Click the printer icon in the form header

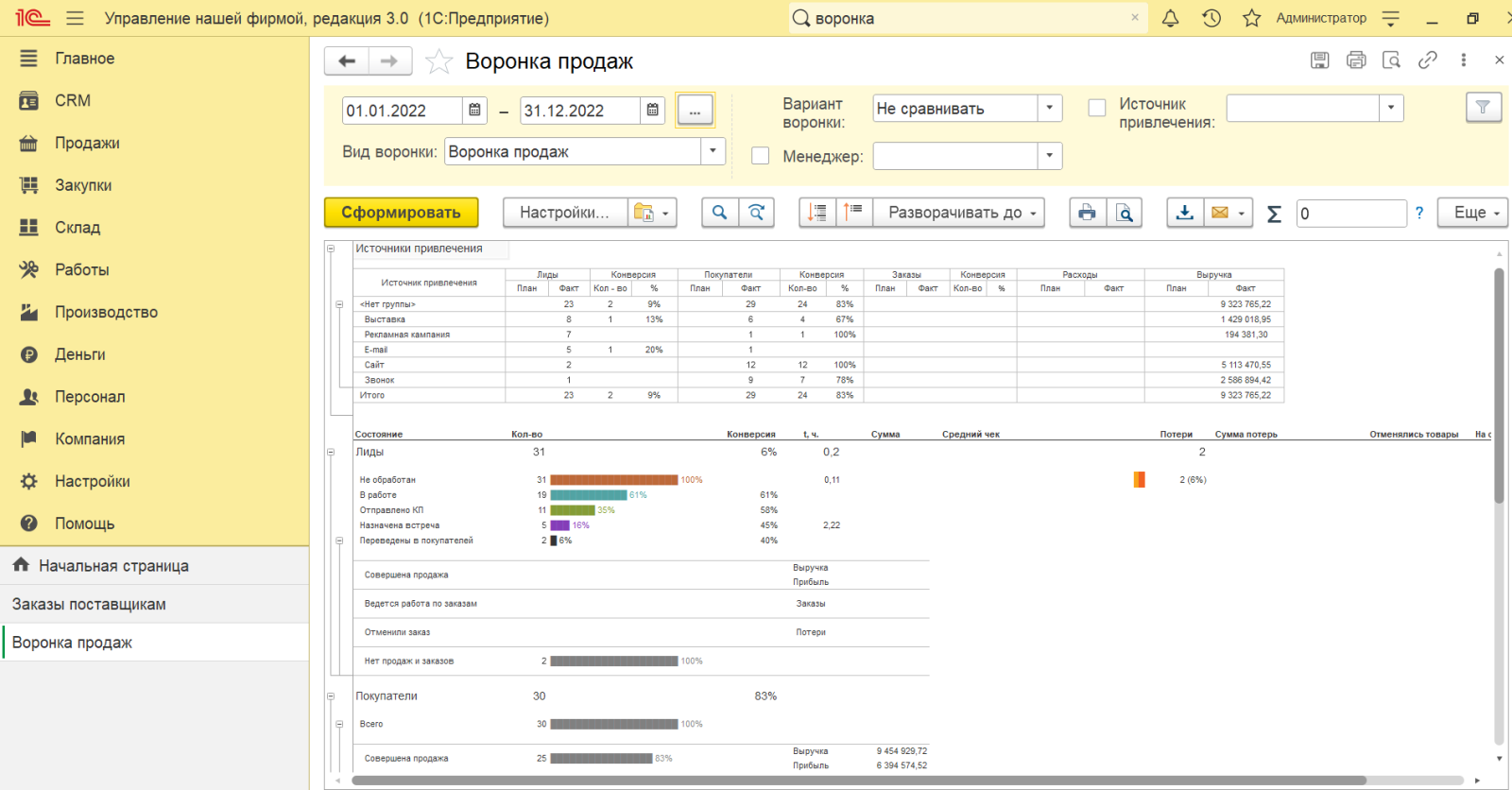coord(1356,60)
